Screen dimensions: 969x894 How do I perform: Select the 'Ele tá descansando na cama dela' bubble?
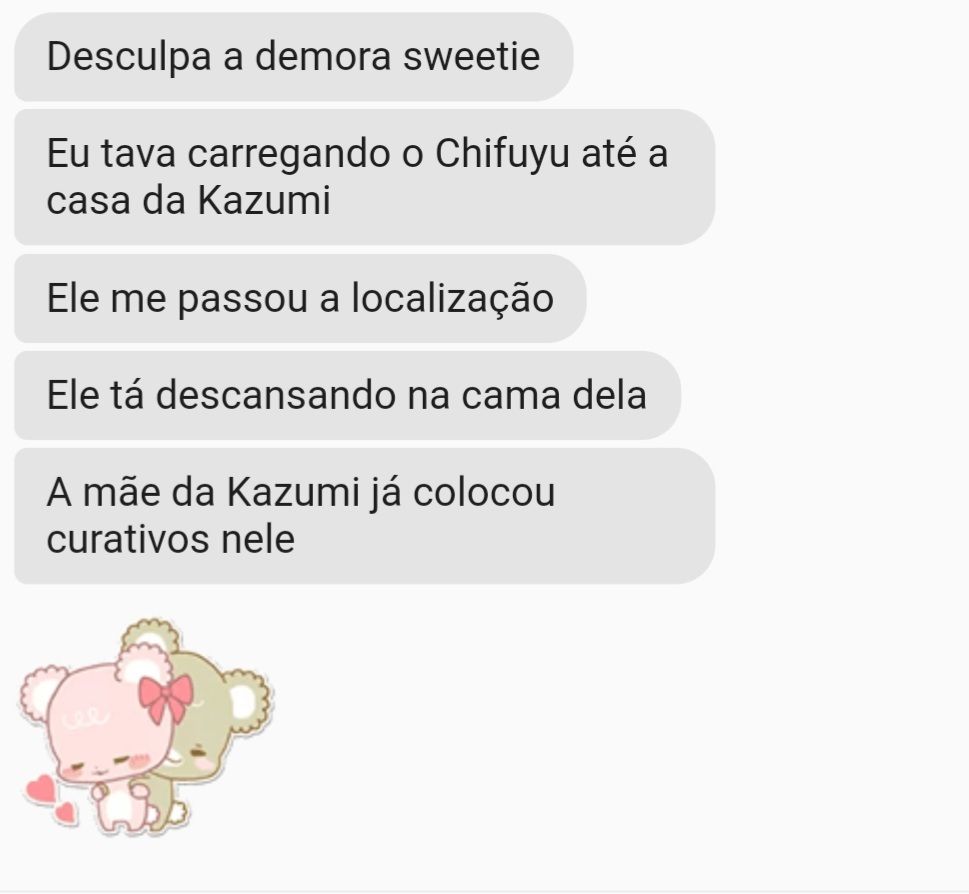(x=347, y=395)
